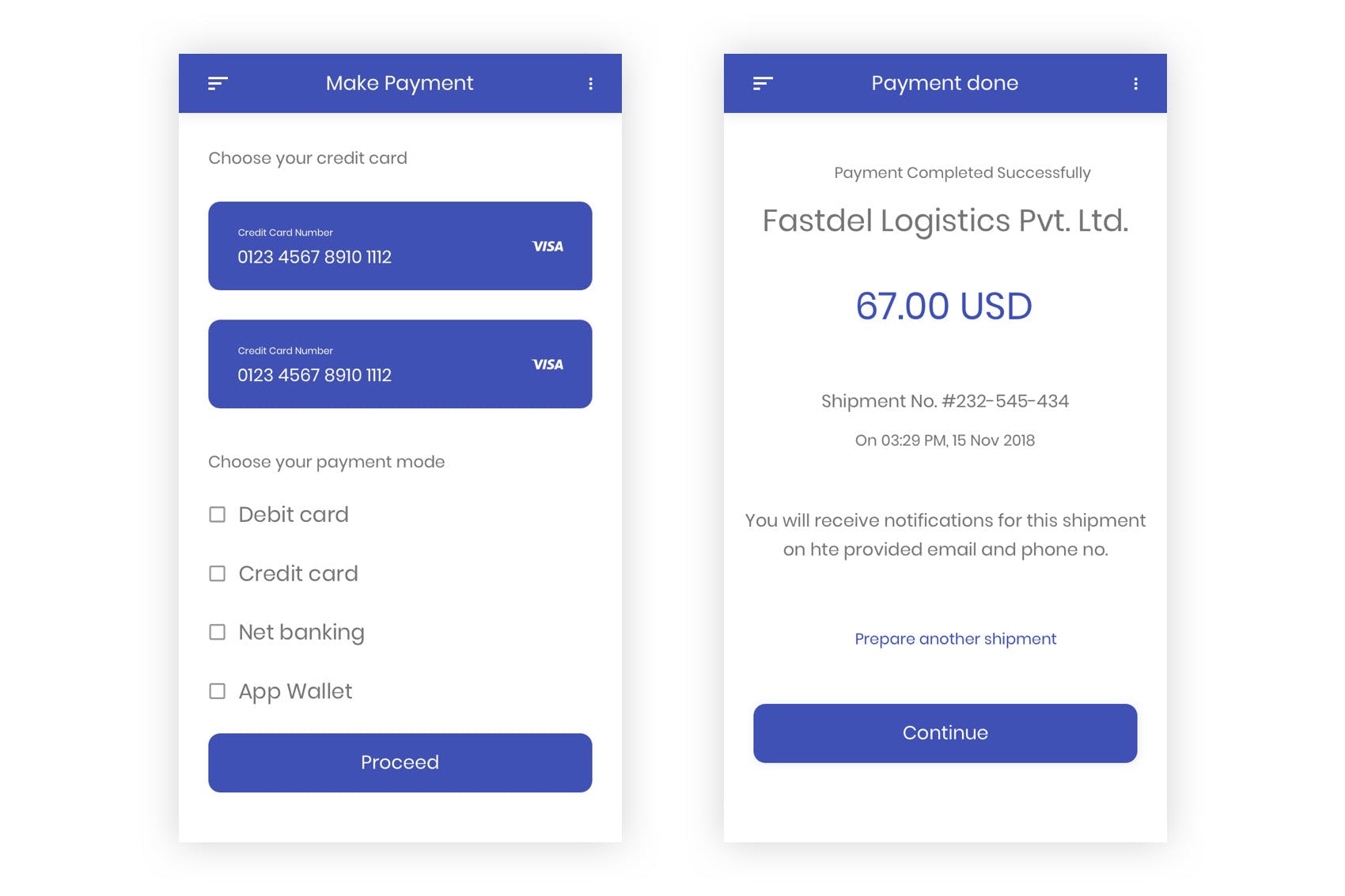Select the second saved credit card

coord(400,364)
